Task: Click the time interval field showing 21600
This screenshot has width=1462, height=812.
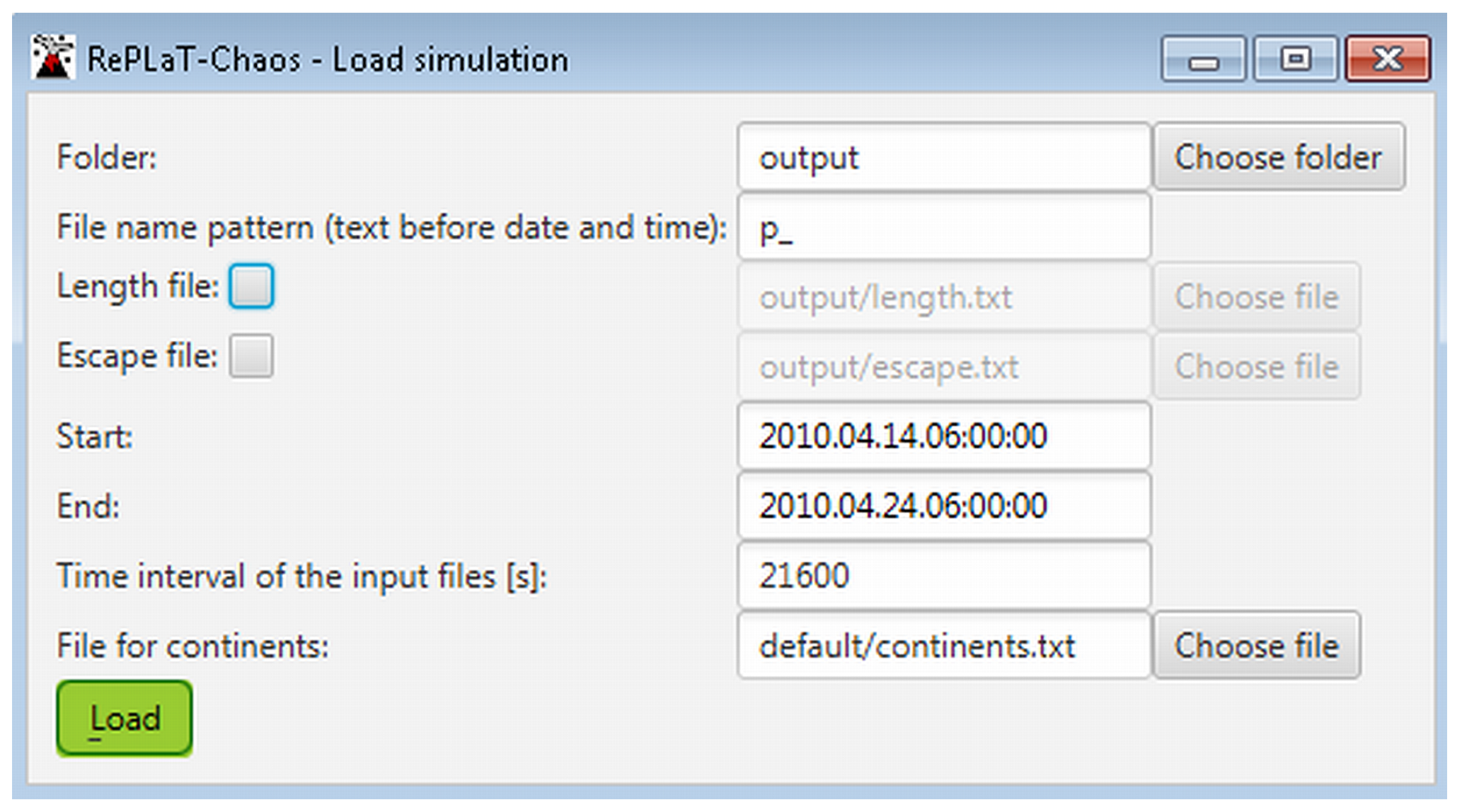Action: click(x=944, y=575)
